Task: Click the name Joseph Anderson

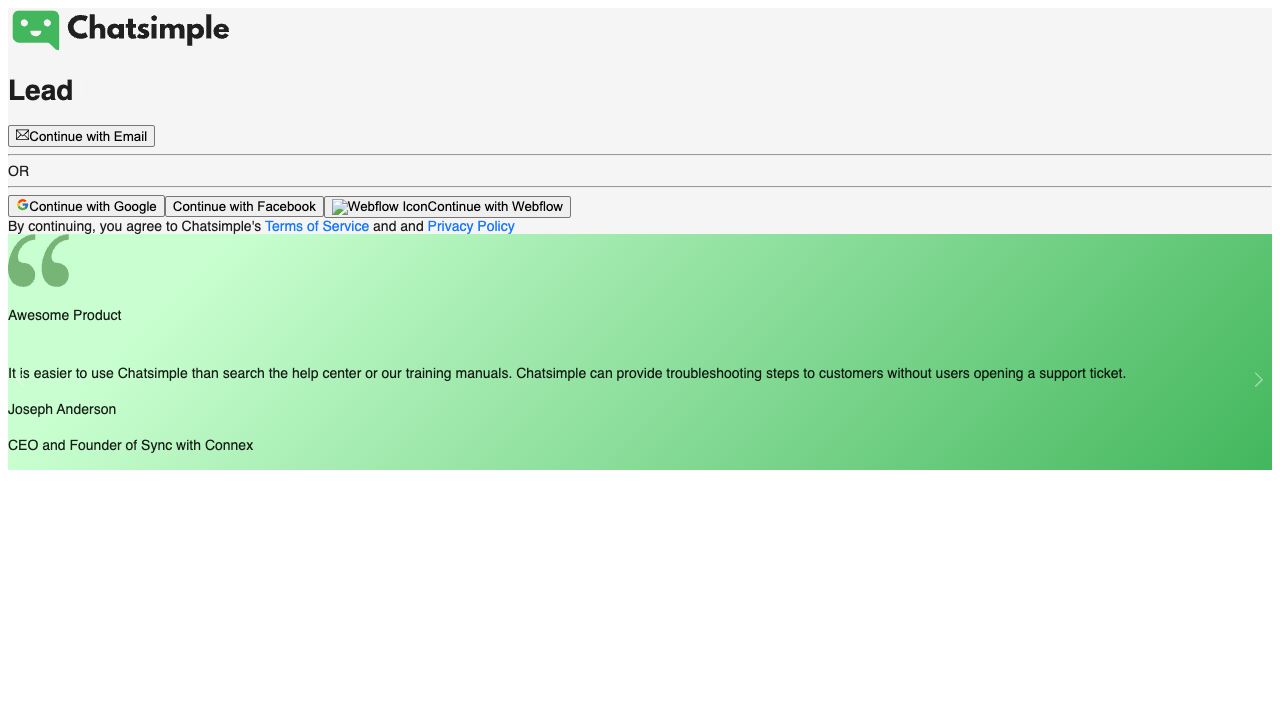Action: click(x=62, y=409)
